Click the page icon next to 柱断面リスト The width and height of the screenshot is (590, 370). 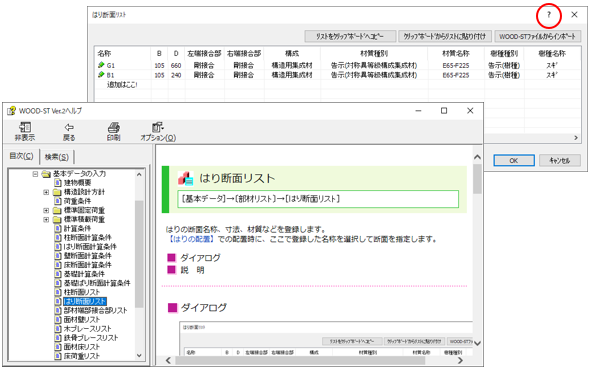click(x=58, y=292)
